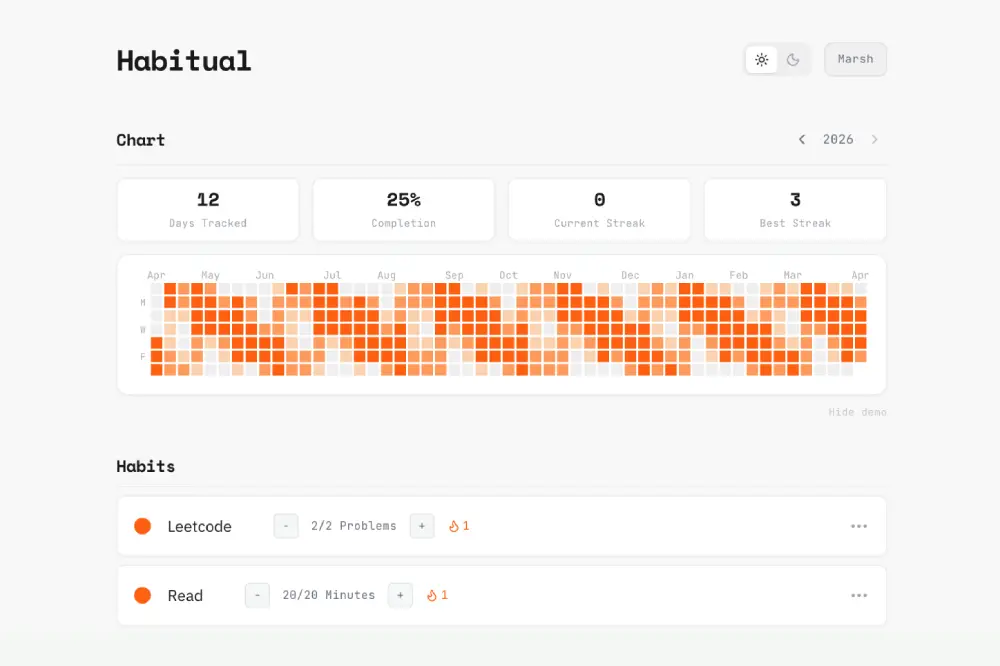Screen dimensions: 1000x666
Task: Toggle Leetcode habit completion circle
Action: 143,526
